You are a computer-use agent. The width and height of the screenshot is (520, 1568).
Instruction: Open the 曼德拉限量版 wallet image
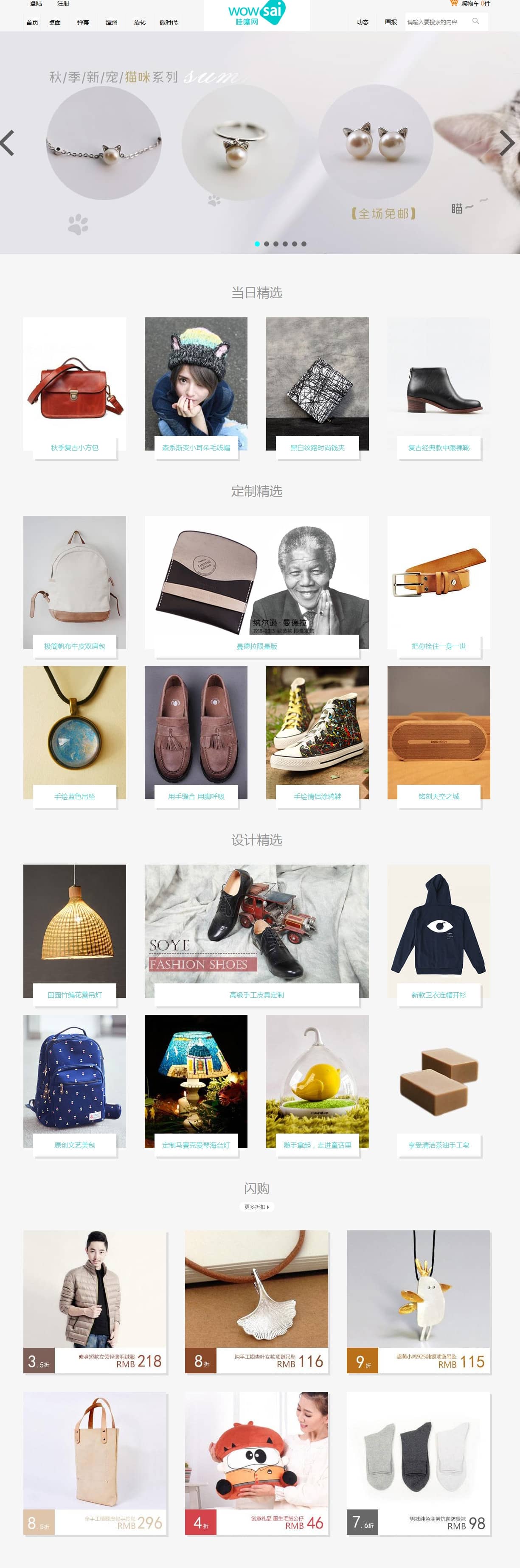256,582
